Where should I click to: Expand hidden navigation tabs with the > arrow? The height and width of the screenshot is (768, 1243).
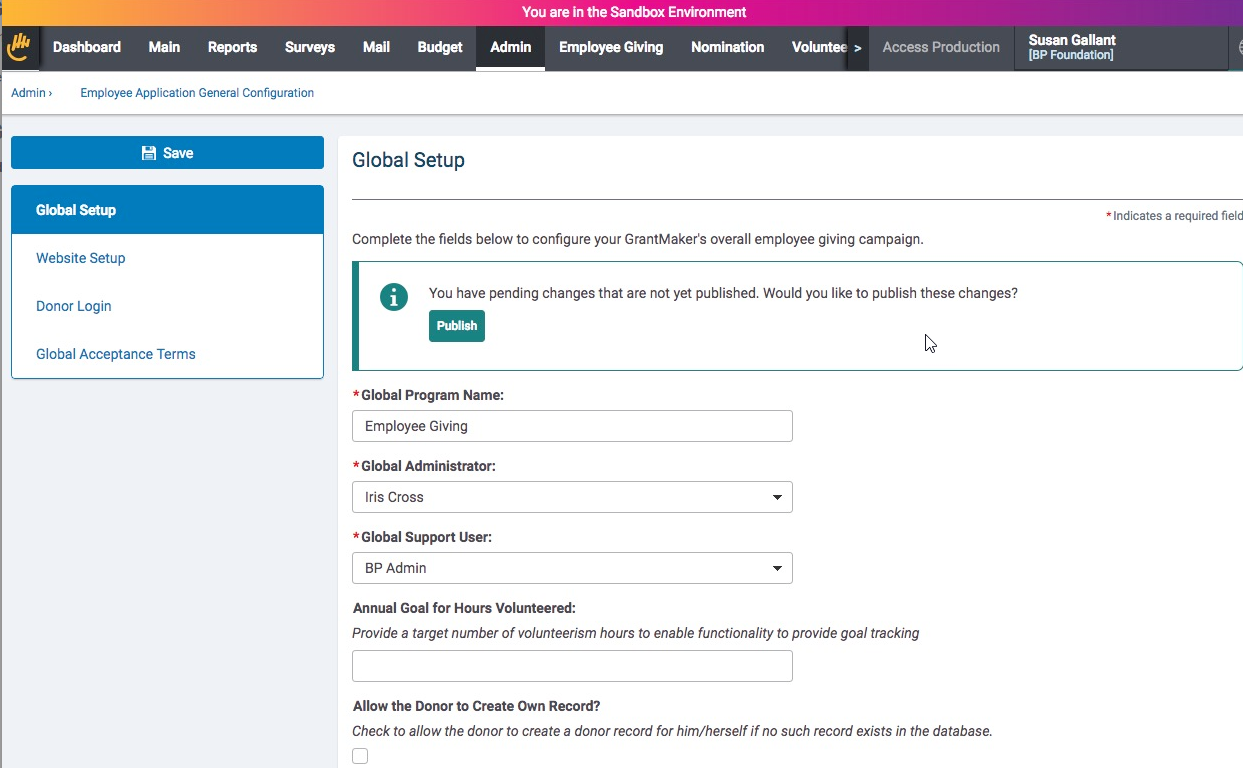coord(857,48)
